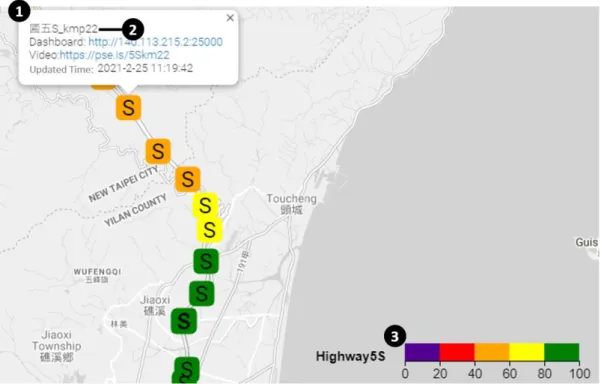Click the orange S marker above the NEW TAIPEI CITY label
The height and width of the screenshot is (384, 601).
[x=158, y=151]
